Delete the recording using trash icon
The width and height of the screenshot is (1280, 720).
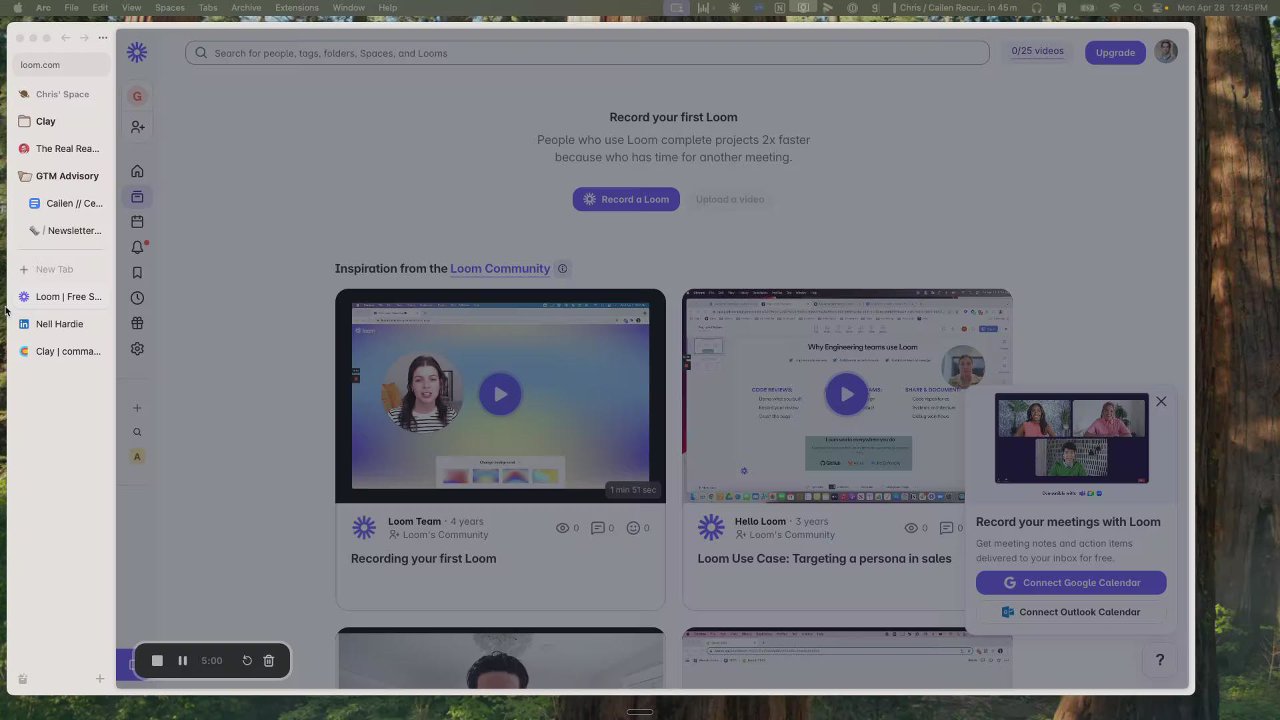coord(268,661)
